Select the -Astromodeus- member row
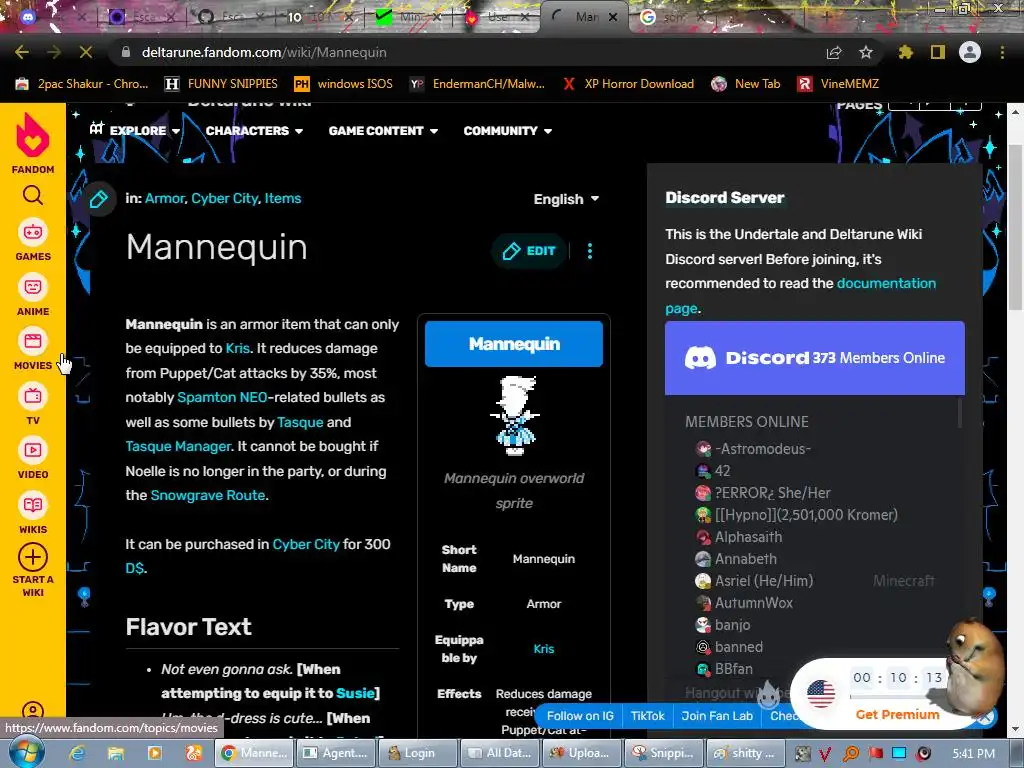The height and width of the screenshot is (768, 1024). click(752, 449)
